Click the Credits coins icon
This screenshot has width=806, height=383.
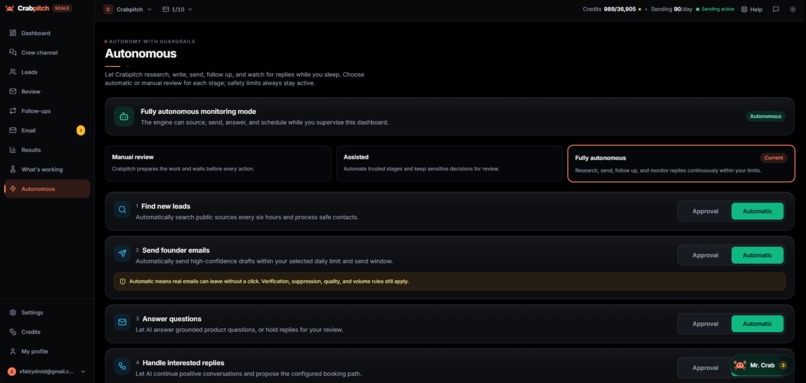click(x=13, y=332)
